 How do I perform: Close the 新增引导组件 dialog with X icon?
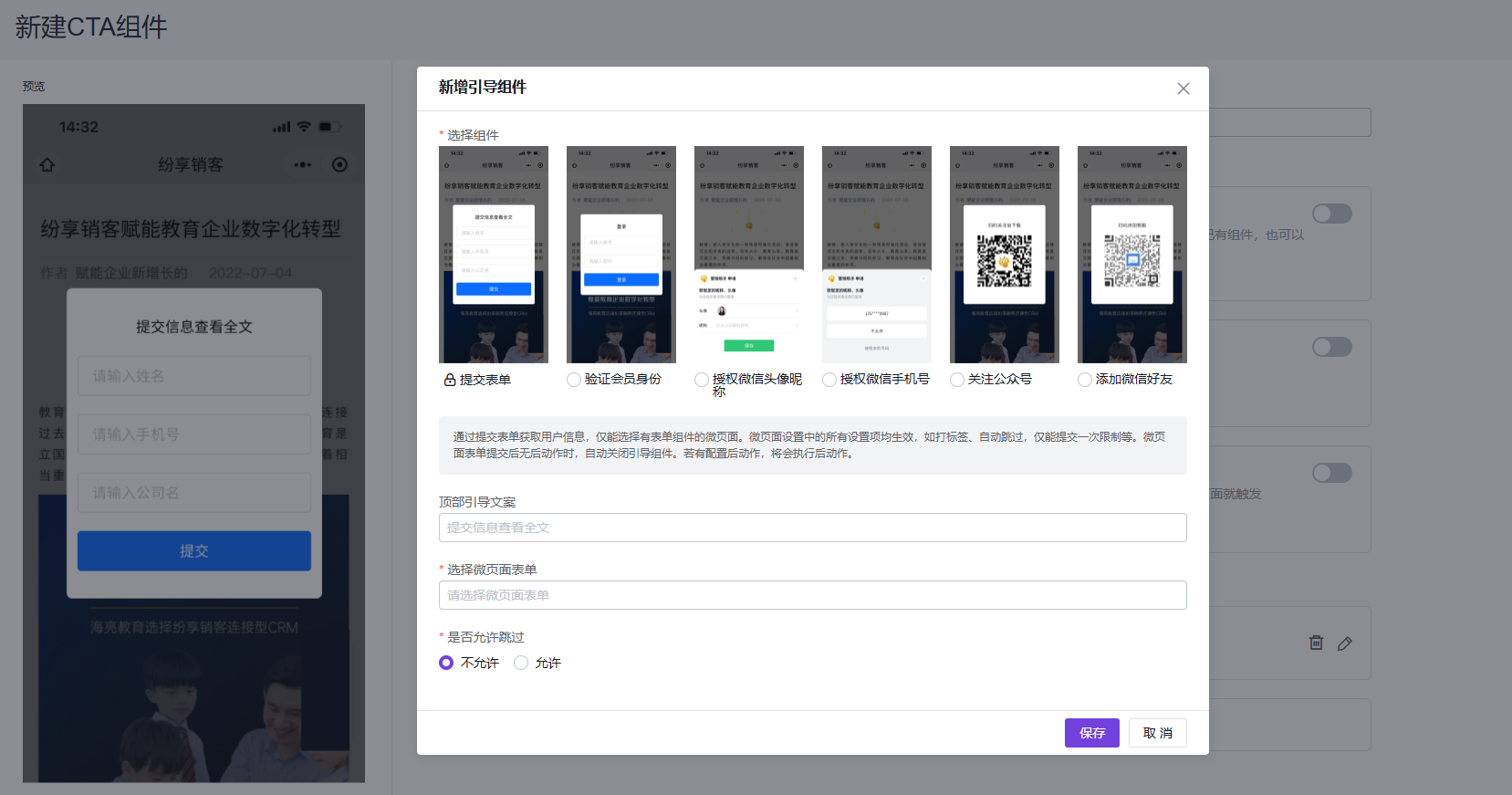[1183, 89]
